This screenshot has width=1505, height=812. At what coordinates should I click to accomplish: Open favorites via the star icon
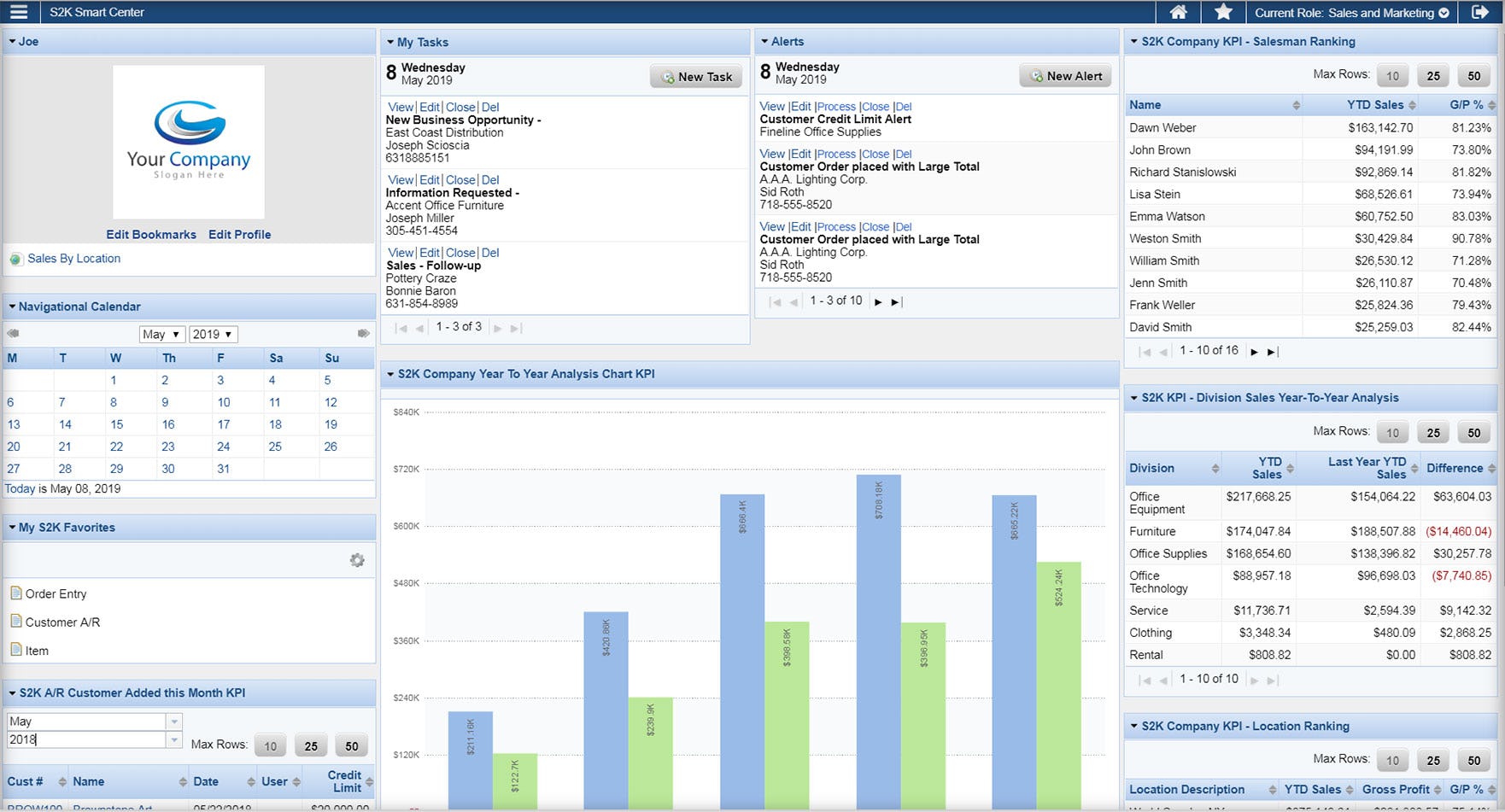(x=1223, y=12)
